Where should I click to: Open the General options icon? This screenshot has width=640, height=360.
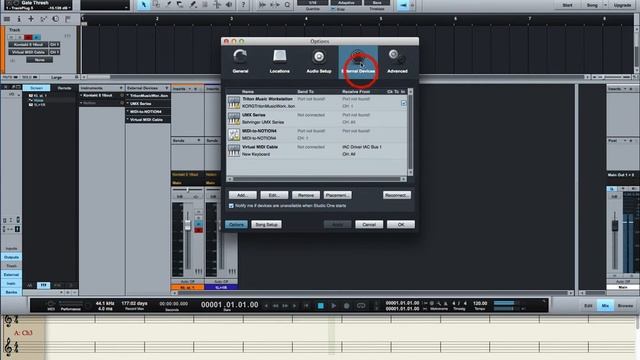coord(240,61)
